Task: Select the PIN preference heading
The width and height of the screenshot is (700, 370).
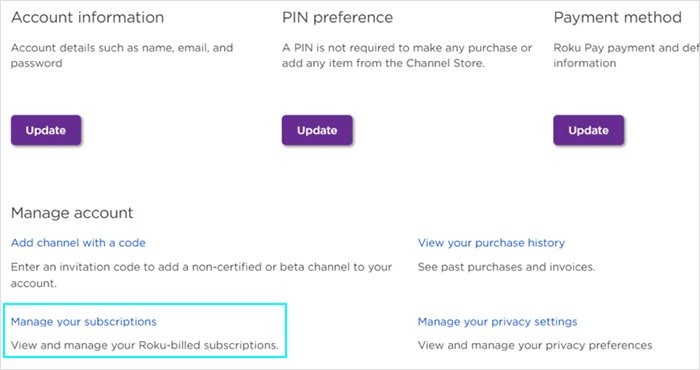Action: click(338, 17)
